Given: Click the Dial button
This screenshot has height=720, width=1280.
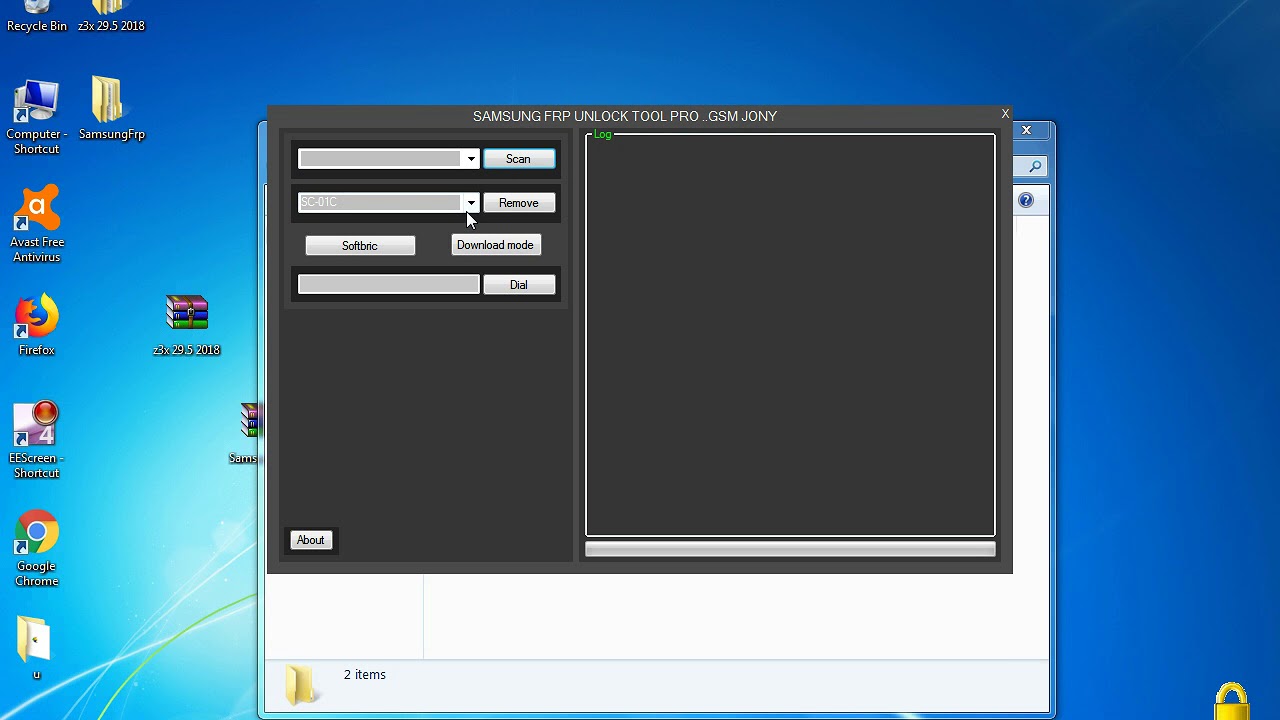Looking at the screenshot, I should tap(518, 285).
